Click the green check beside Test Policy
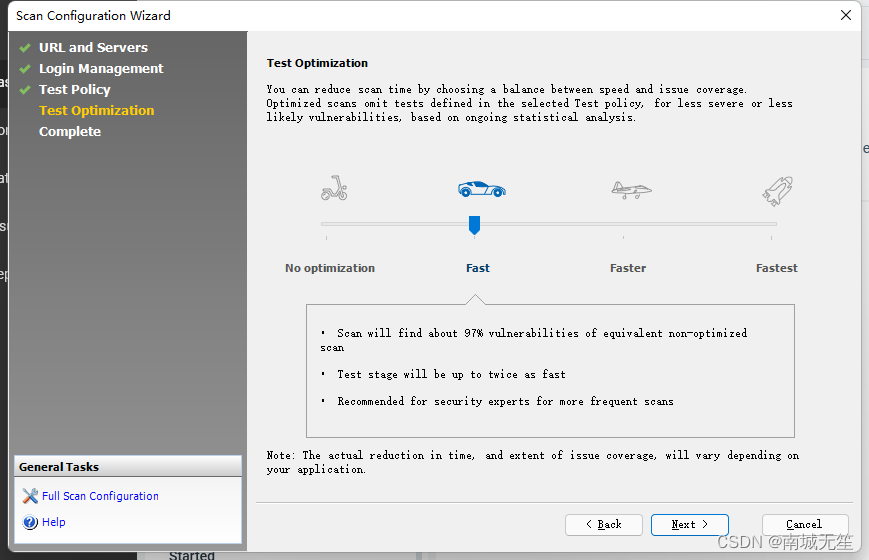This screenshot has height=560, width=869. 25,90
